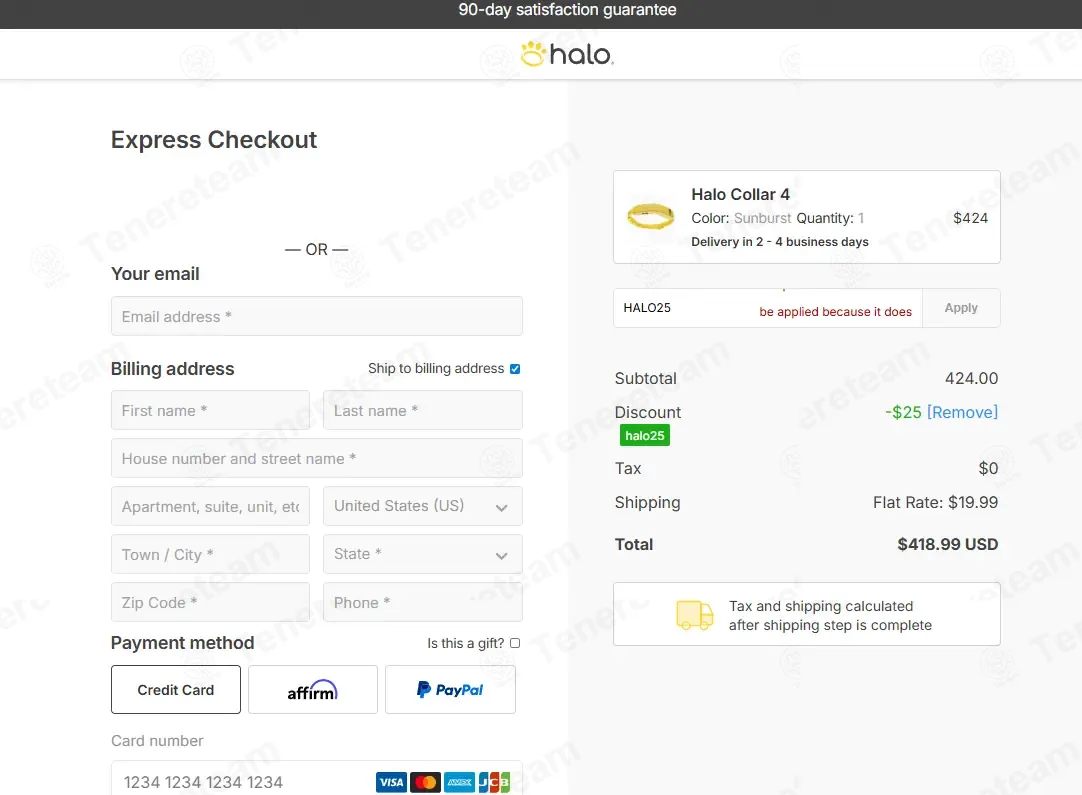
Task: Open the United States (US) country dropdown
Action: [422, 506]
